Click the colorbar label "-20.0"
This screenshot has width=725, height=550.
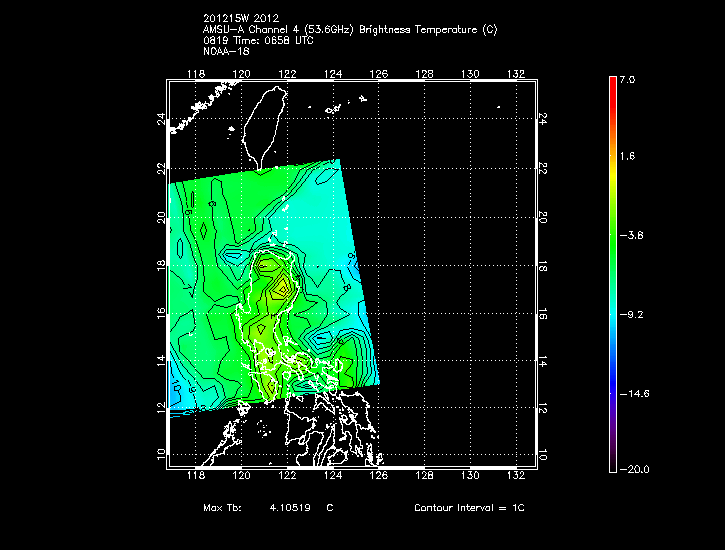pyautogui.click(x=634, y=470)
